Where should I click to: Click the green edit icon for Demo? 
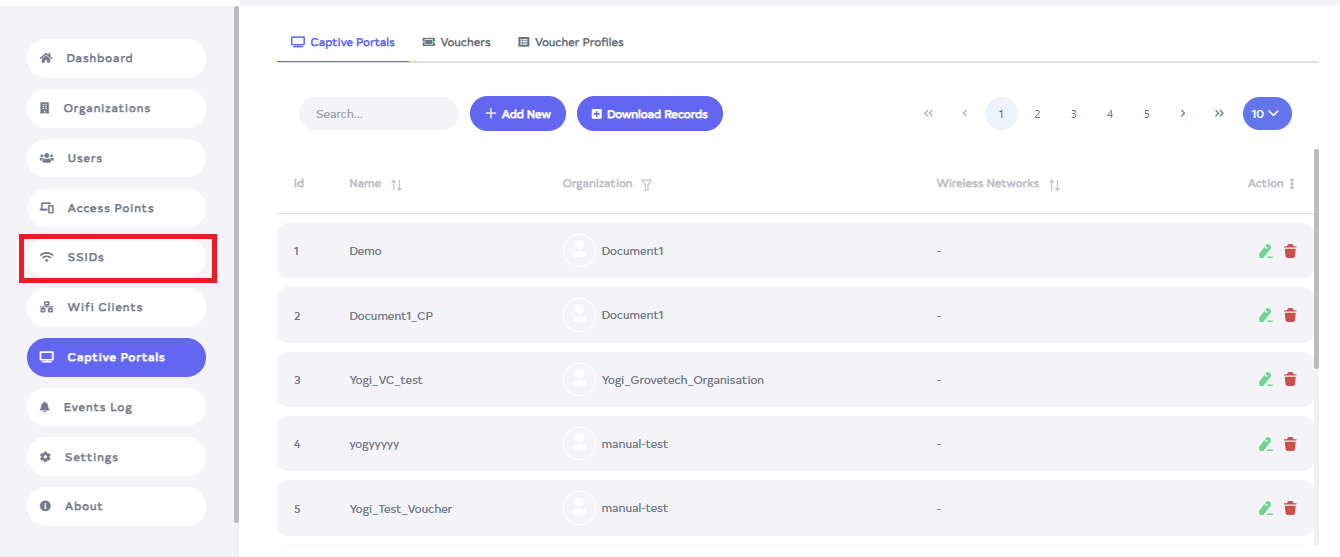pos(1265,251)
